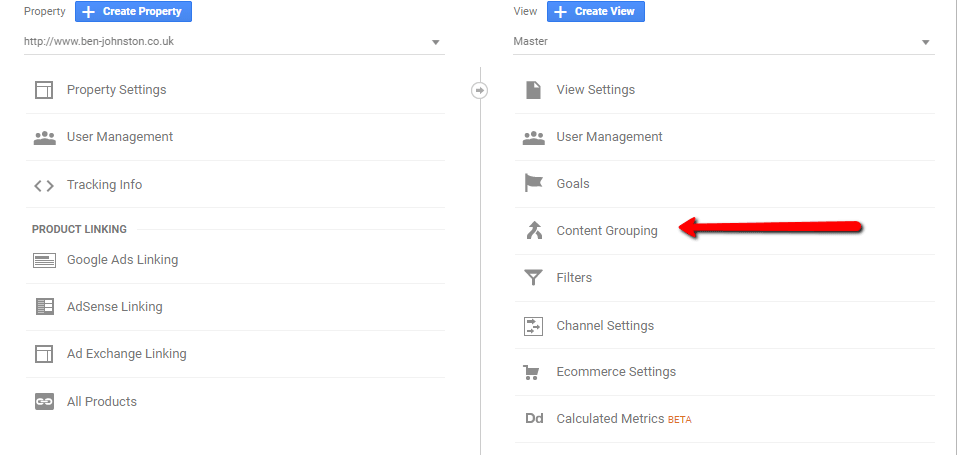Click the Channel Settings arrows icon
This screenshot has height=455, width=957.
pyautogui.click(x=533, y=326)
